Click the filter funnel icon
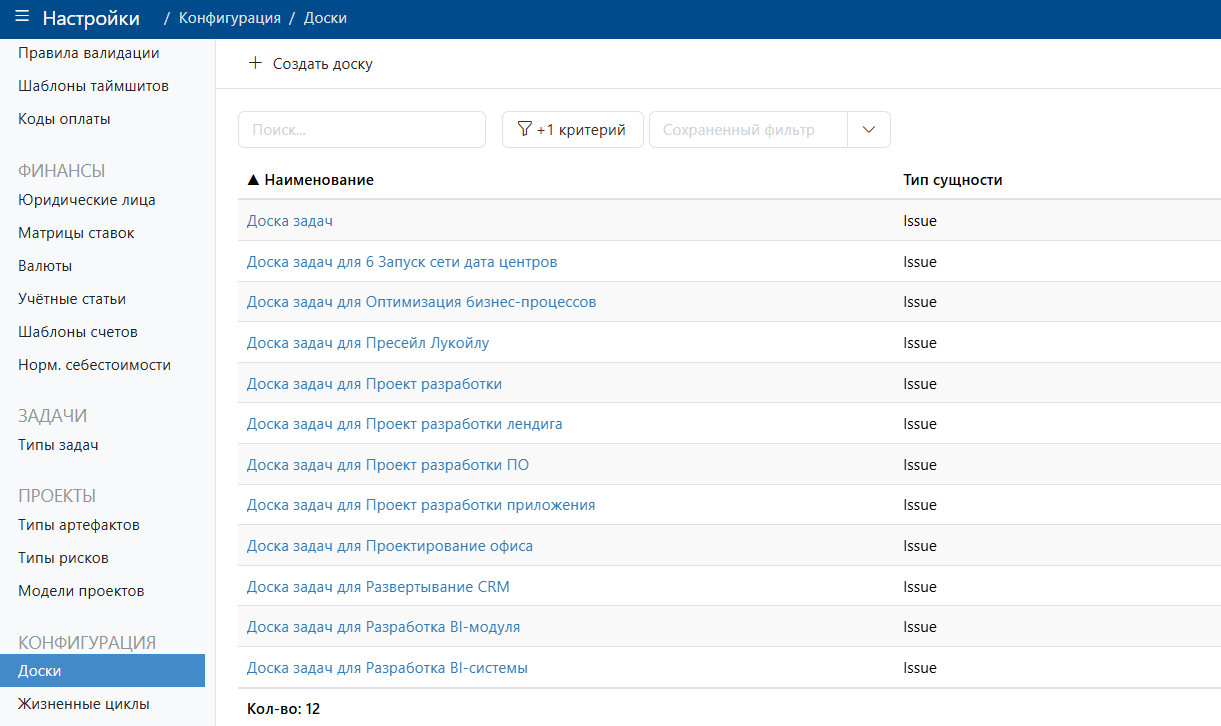This screenshot has width=1221, height=726. pos(524,129)
